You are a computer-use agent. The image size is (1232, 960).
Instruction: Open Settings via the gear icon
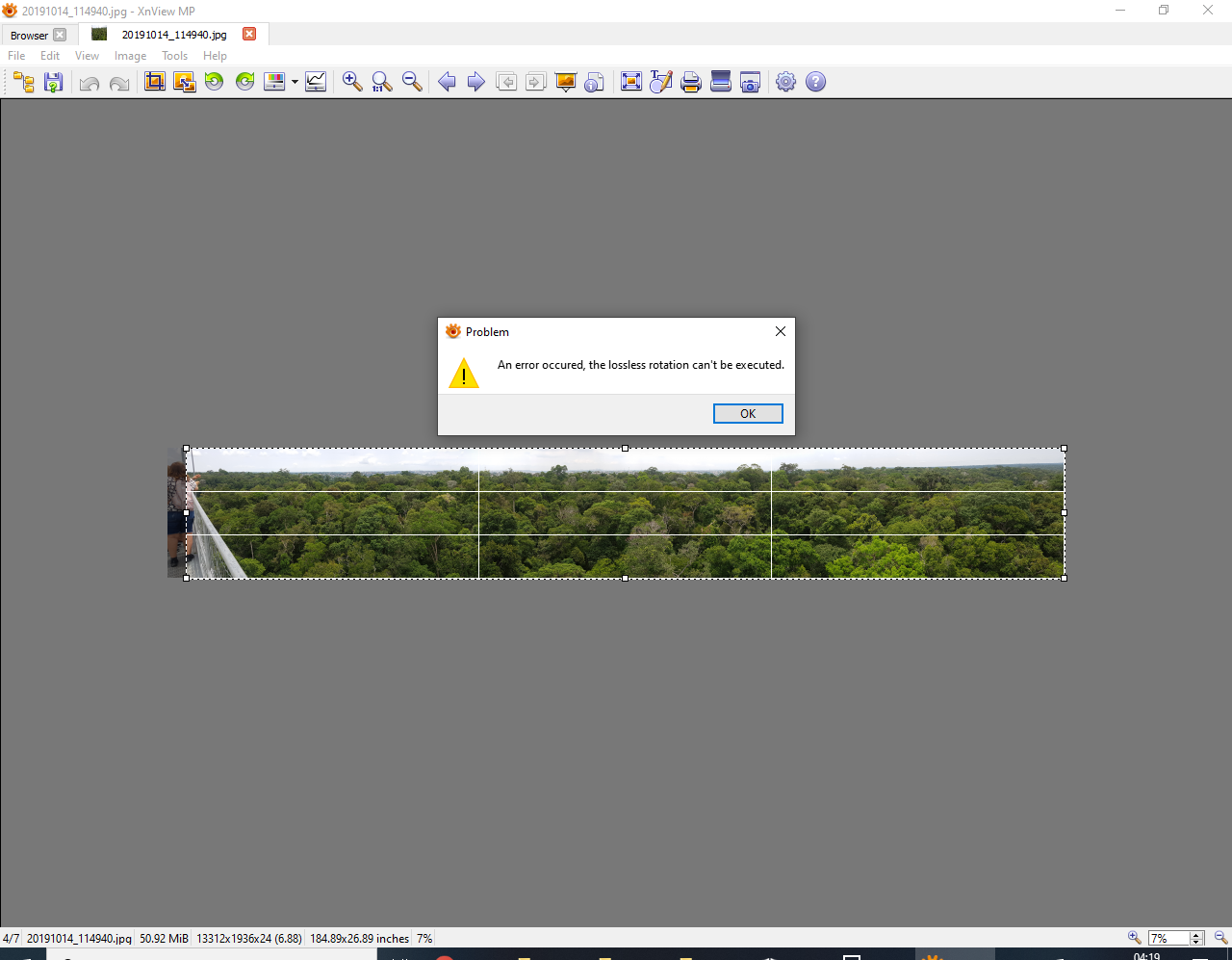point(786,82)
